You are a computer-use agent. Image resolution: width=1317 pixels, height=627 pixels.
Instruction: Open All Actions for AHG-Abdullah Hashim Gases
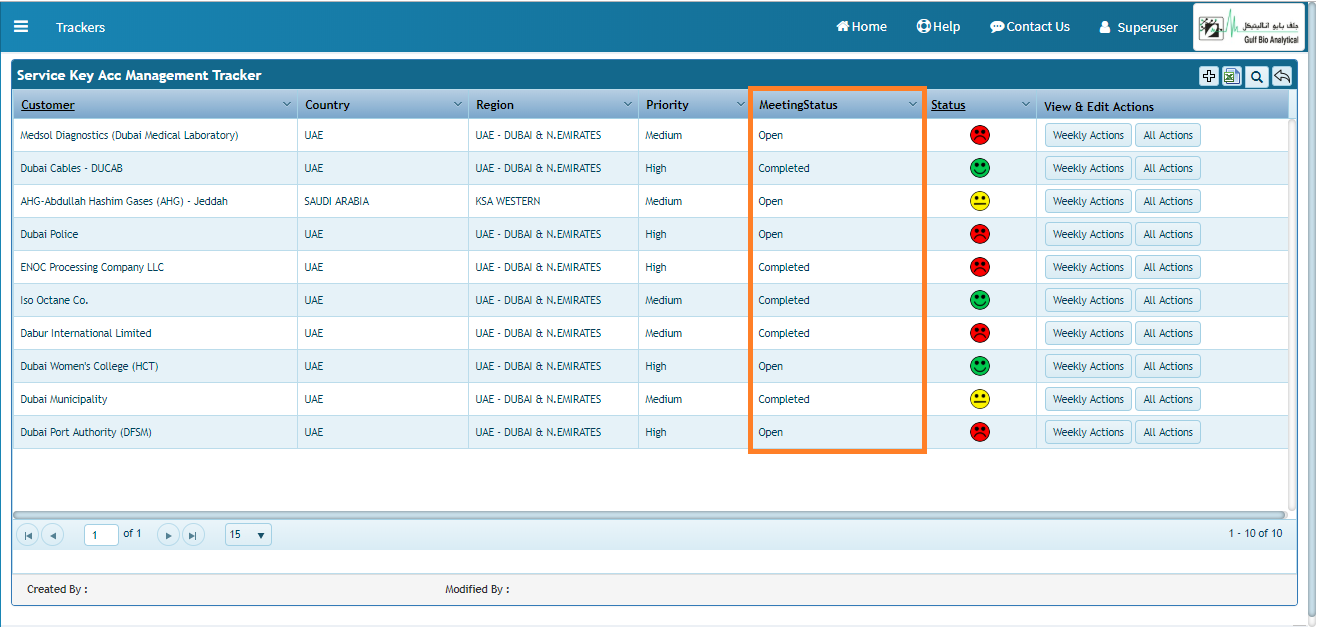[x=1168, y=201]
